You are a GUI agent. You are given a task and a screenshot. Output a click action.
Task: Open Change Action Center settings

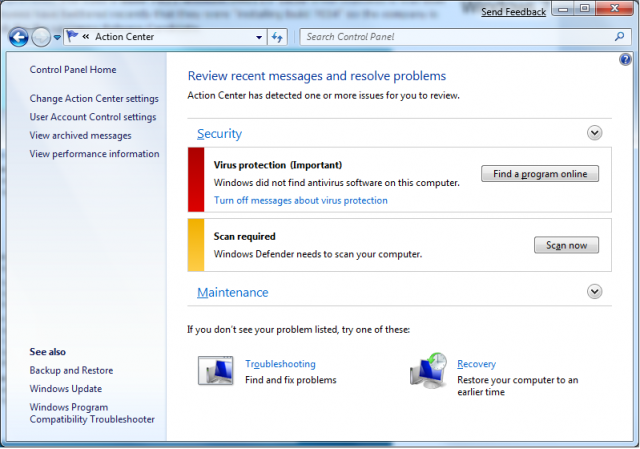pos(94,98)
